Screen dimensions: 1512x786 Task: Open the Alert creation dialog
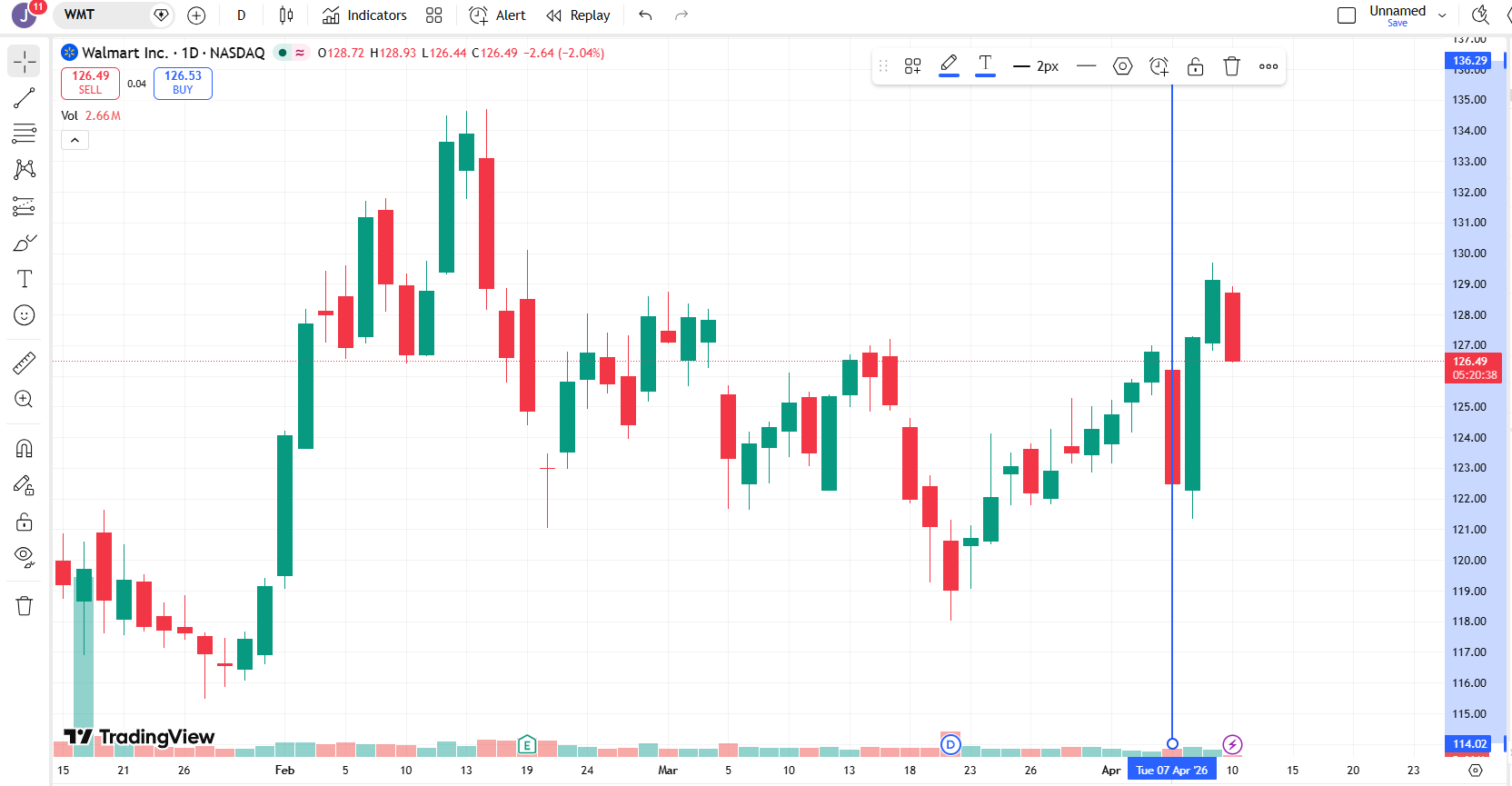(x=497, y=15)
